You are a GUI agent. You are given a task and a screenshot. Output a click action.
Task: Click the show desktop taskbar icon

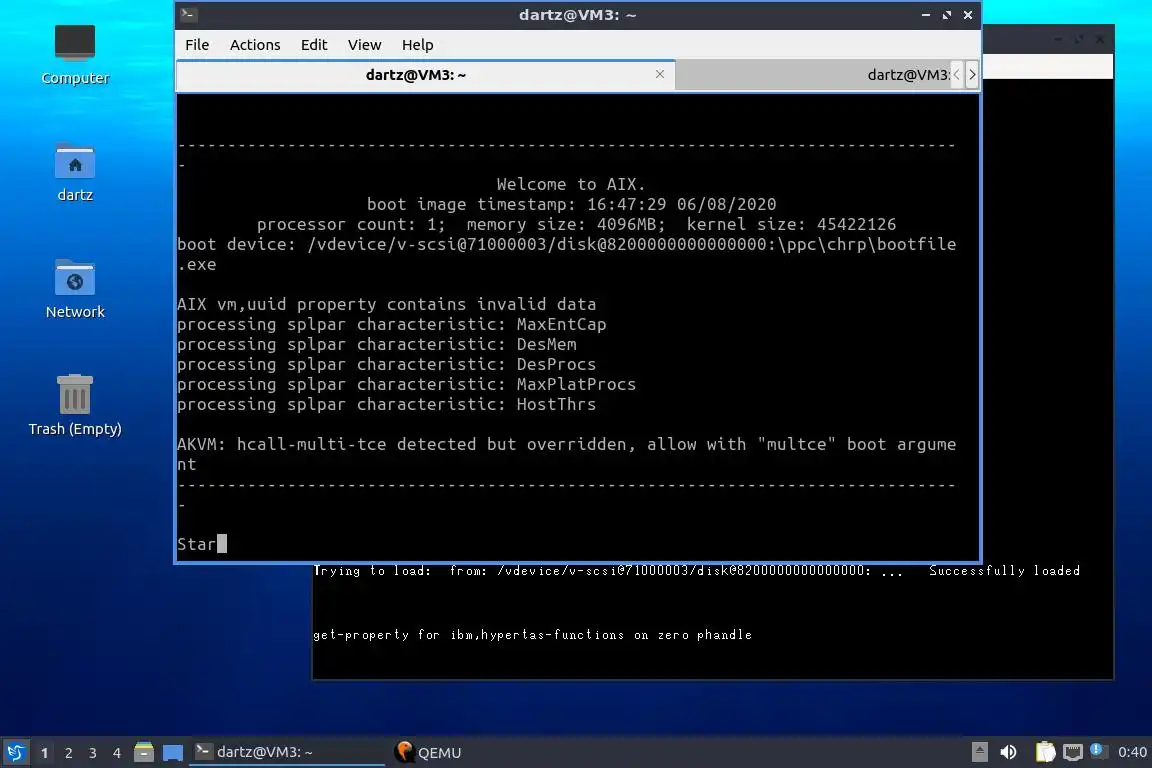(173, 753)
